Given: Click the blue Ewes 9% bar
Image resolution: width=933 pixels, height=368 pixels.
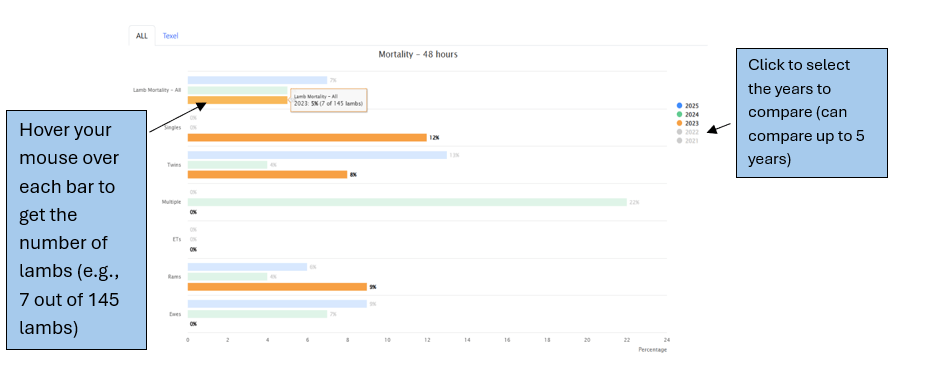Looking at the screenshot, I should point(277,304).
